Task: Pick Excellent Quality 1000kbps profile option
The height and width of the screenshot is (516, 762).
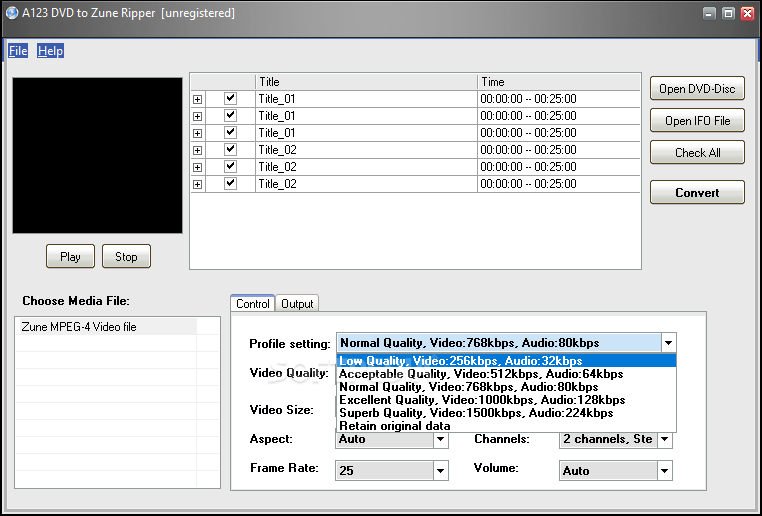Action: click(x=506, y=400)
